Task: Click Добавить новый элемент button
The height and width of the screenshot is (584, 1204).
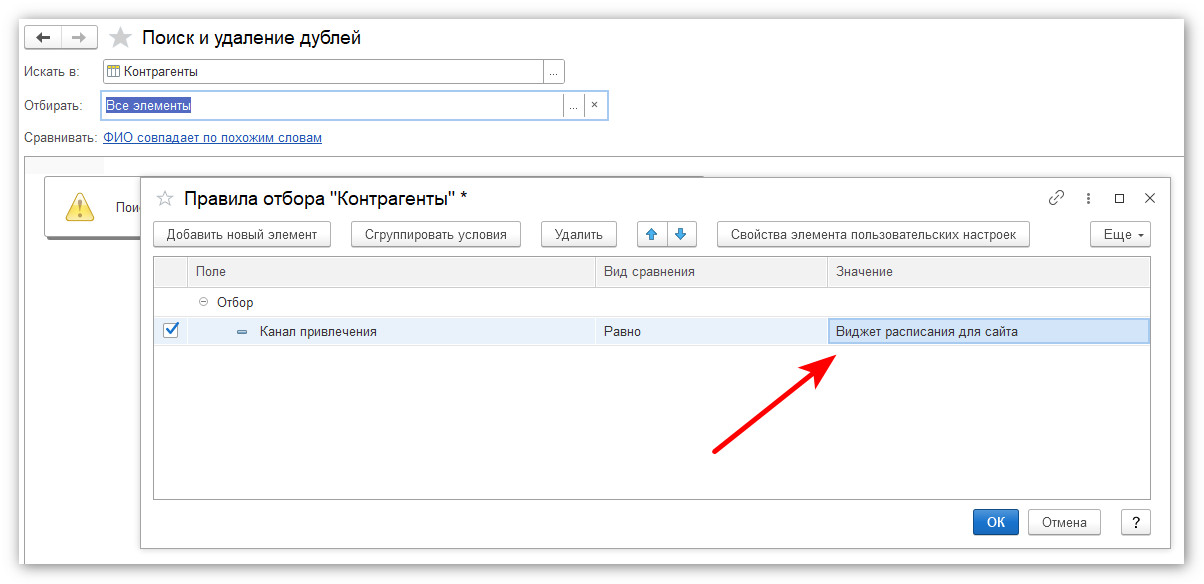Action: click(242, 235)
